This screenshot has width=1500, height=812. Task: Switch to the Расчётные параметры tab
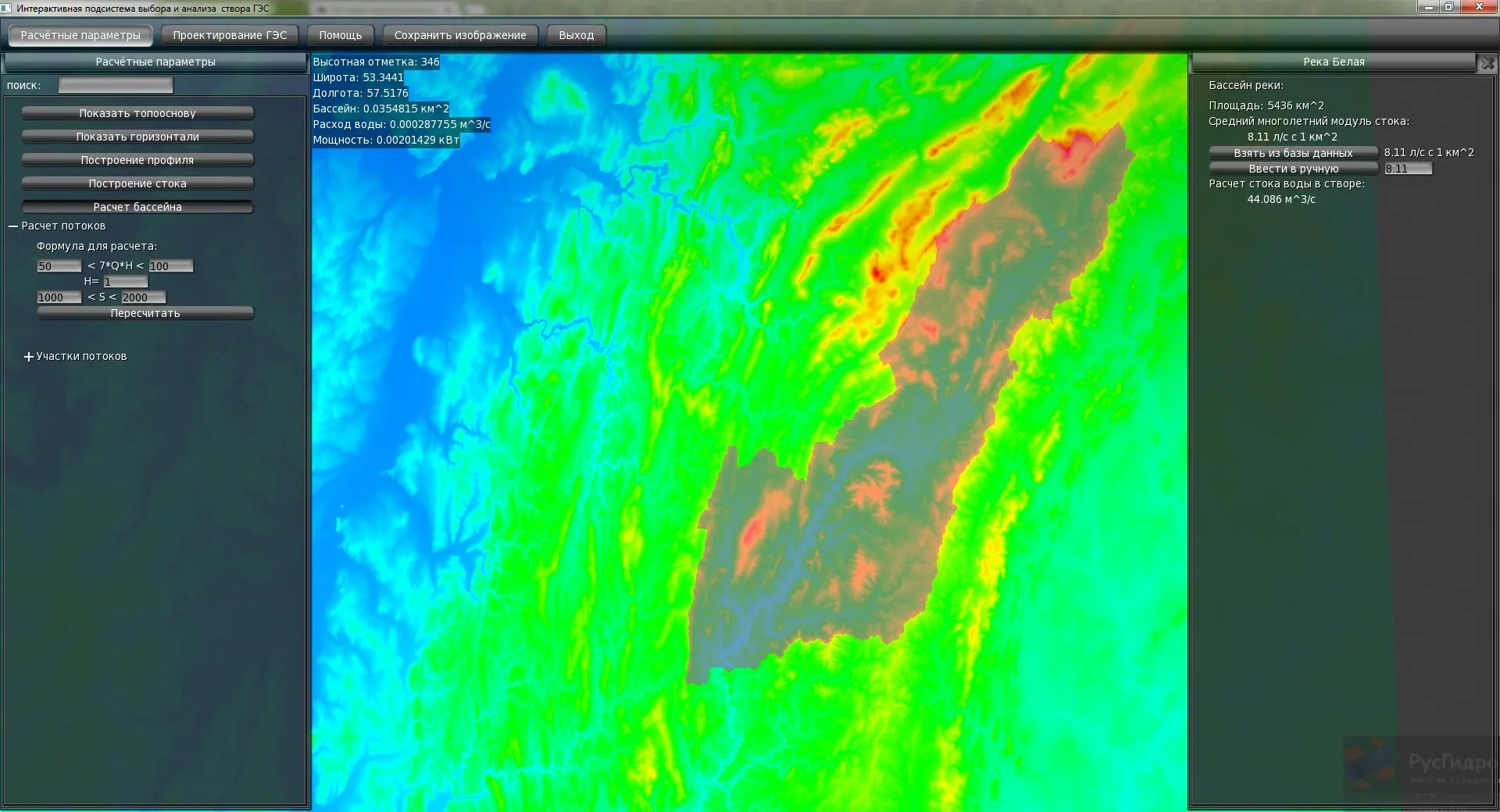click(80, 35)
